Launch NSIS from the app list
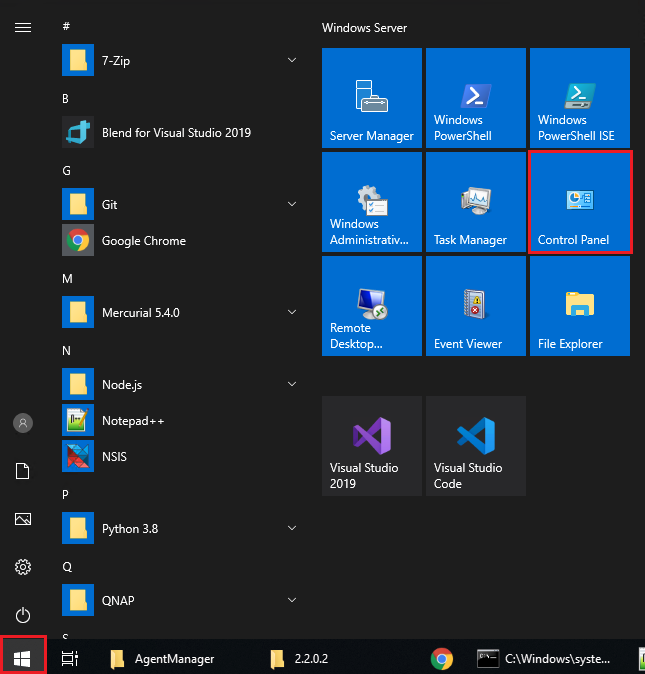Image resolution: width=645 pixels, height=674 pixels. point(180,456)
